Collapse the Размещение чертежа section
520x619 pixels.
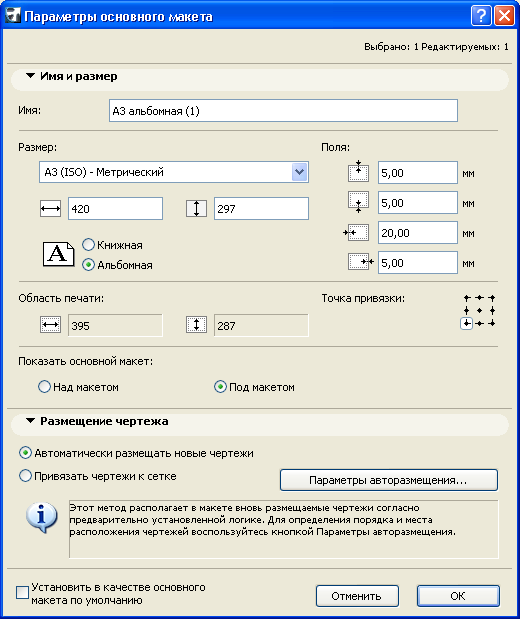30,421
